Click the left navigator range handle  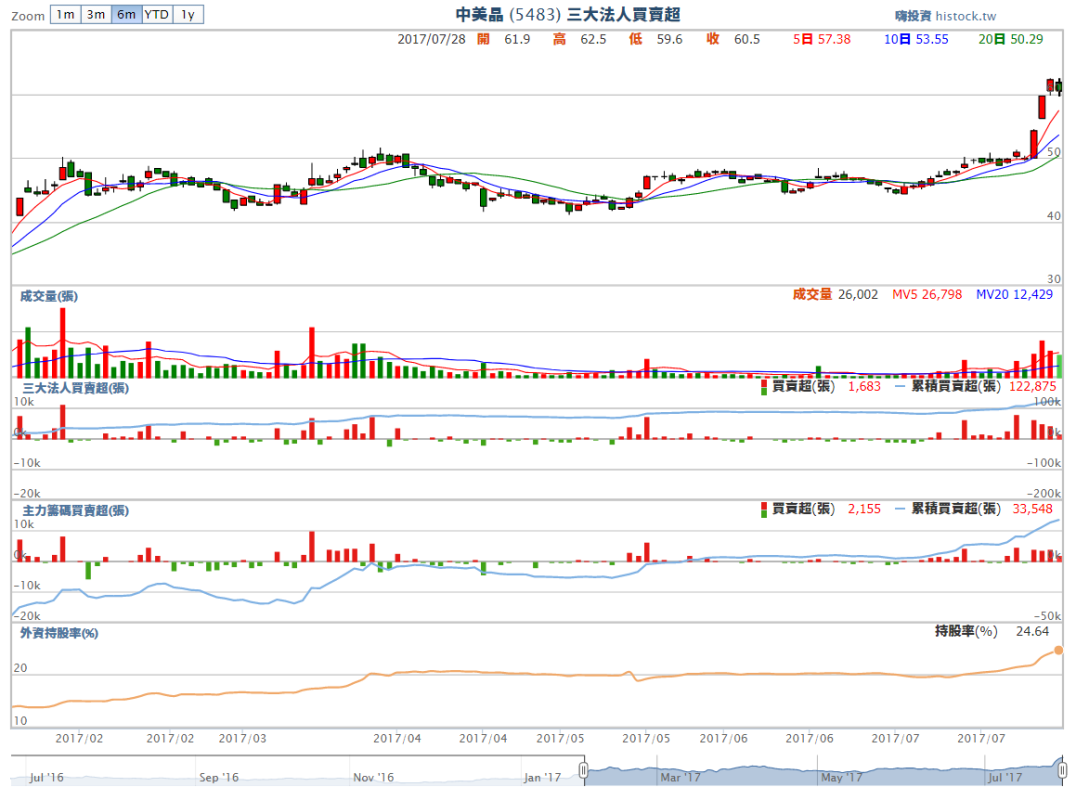tap(584, 770)
